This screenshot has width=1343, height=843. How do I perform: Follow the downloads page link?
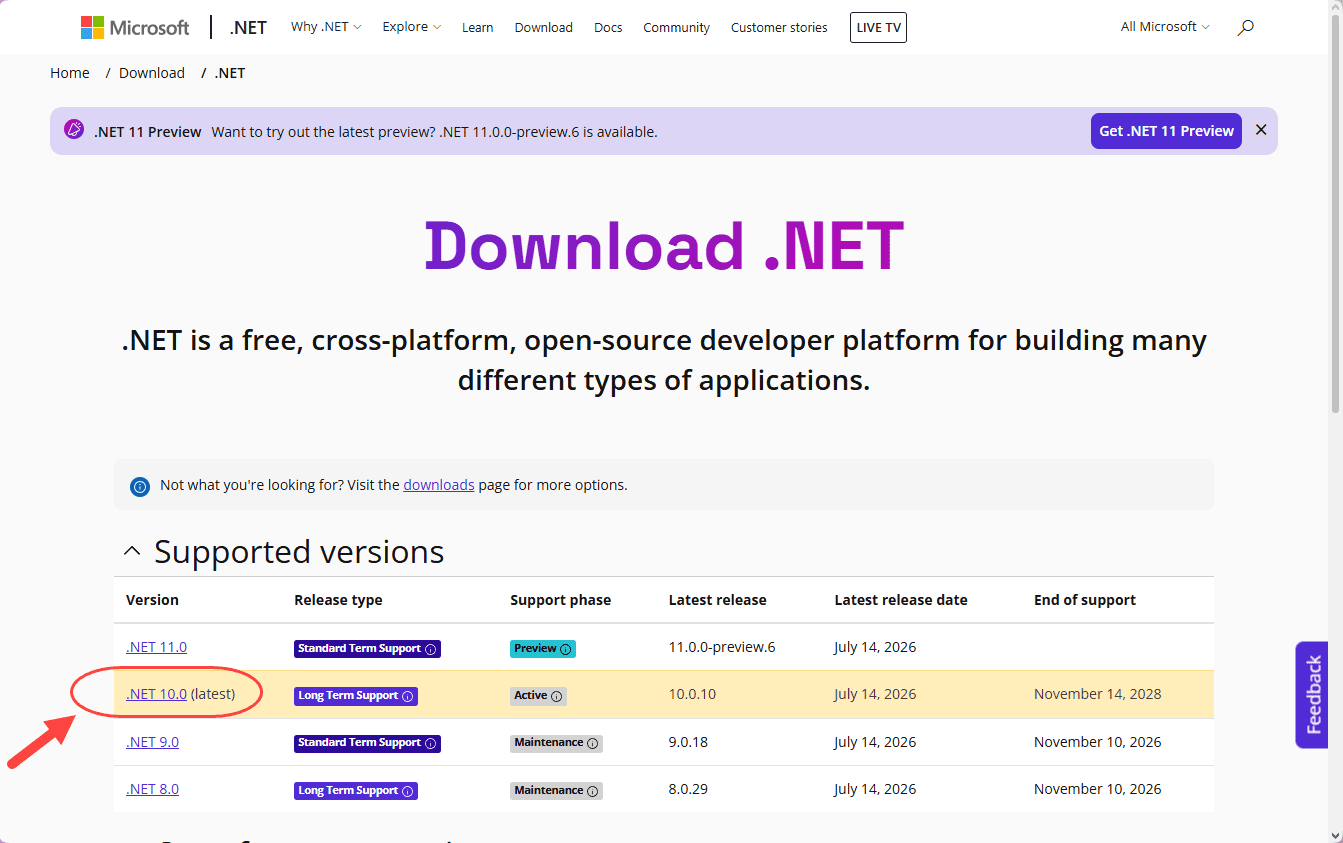[439, 485]
